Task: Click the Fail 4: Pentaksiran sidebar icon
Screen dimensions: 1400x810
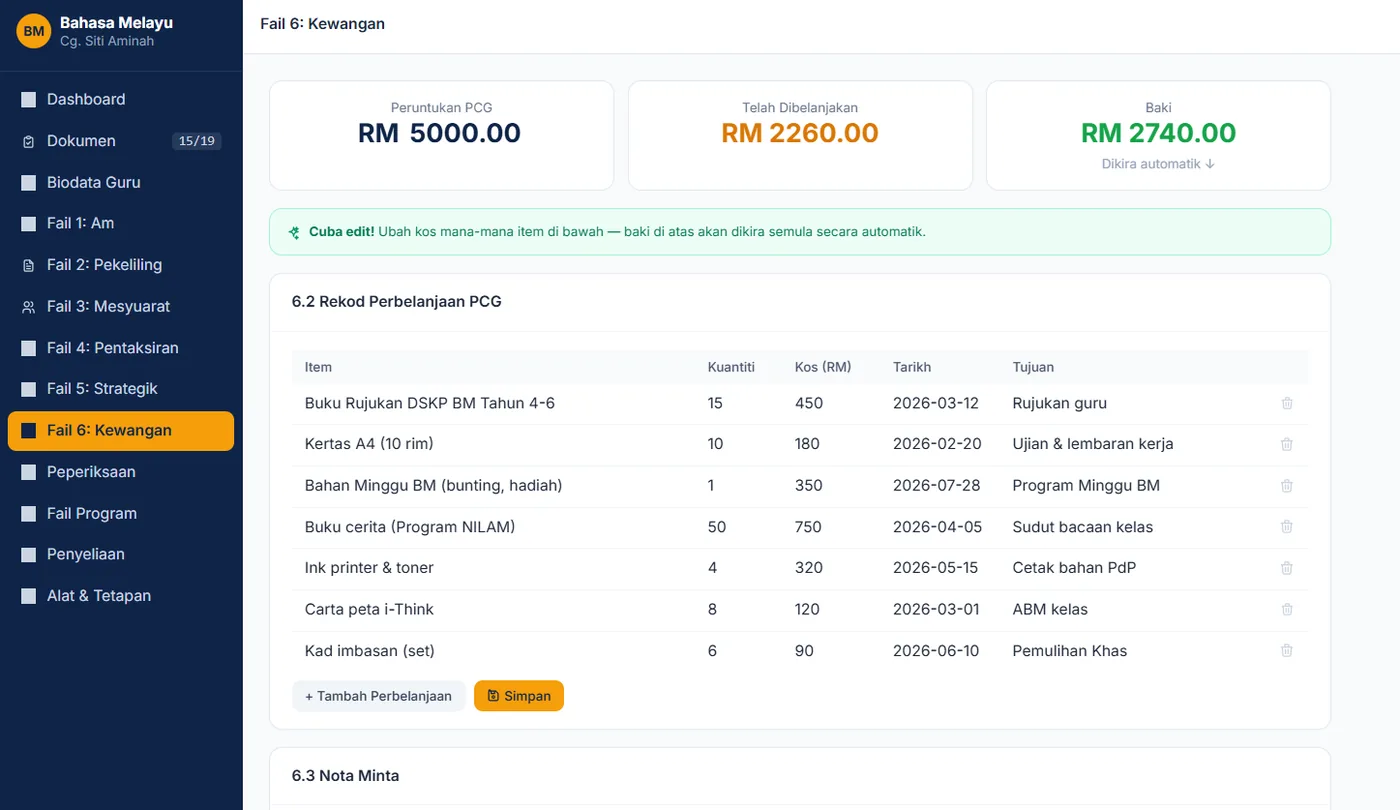Action: coord(28,348)
